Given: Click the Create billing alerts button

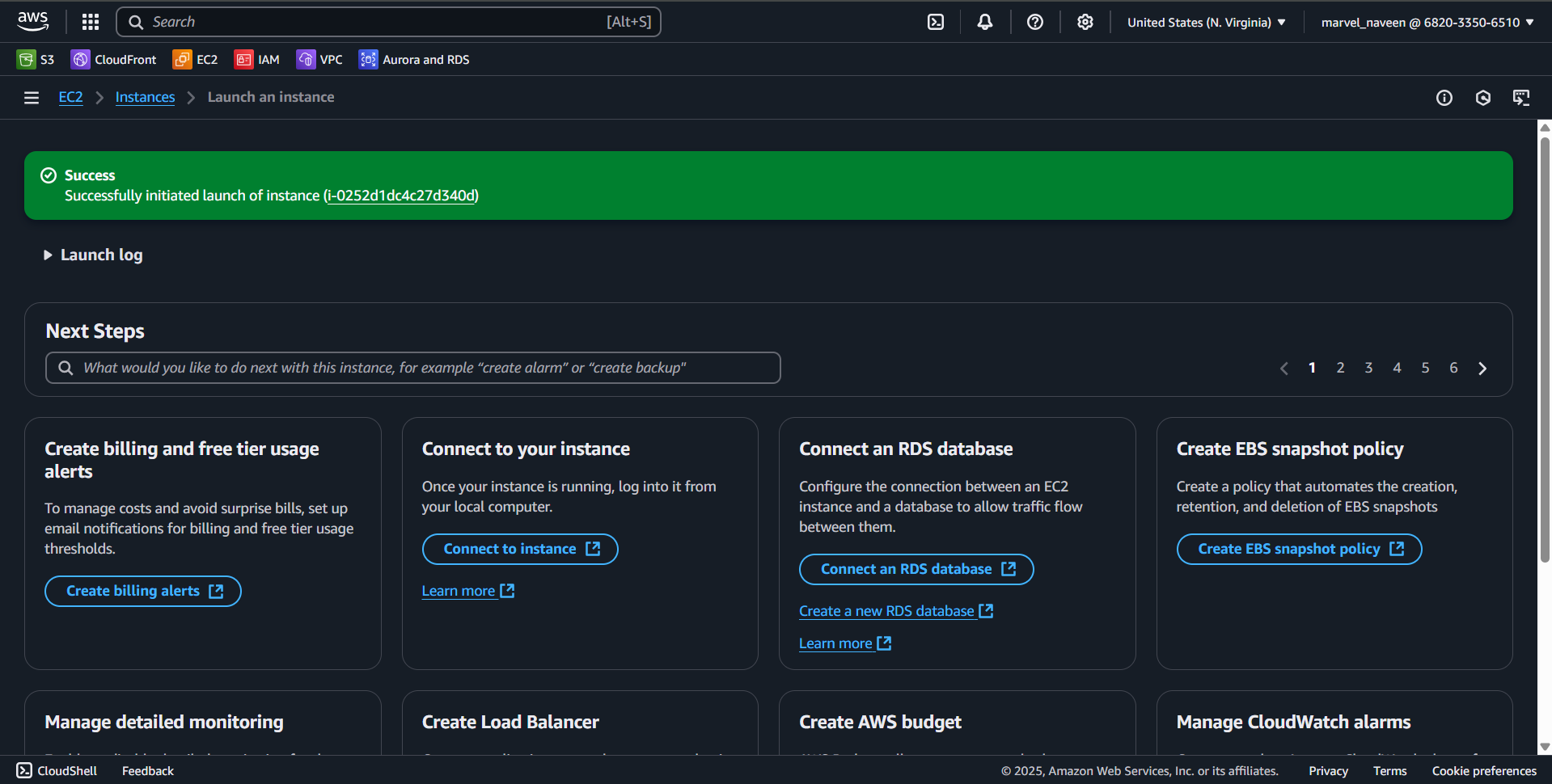Looking at the screenshot, I should click(x=143, y=591).
